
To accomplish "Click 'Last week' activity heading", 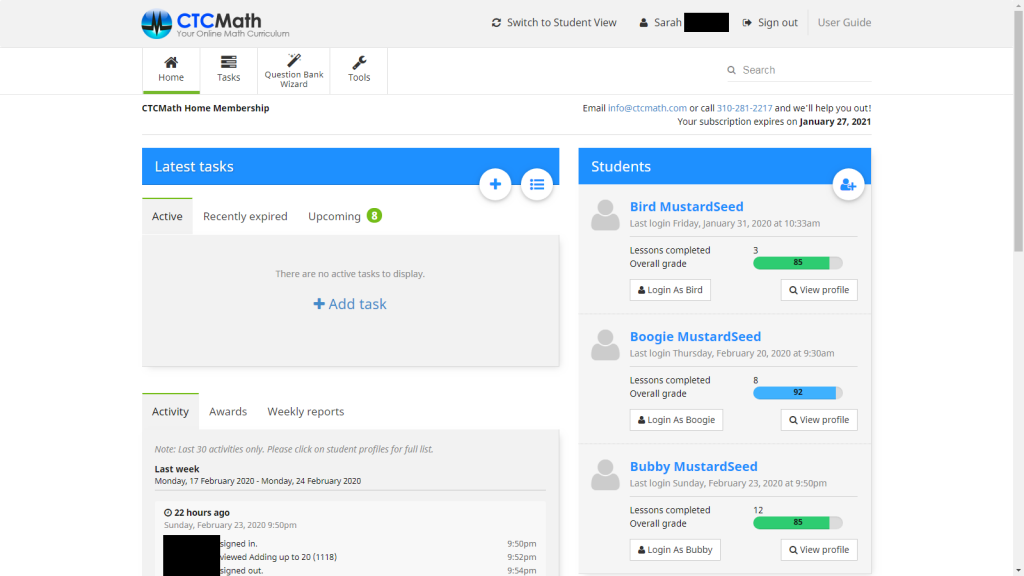I will point(177,469).
